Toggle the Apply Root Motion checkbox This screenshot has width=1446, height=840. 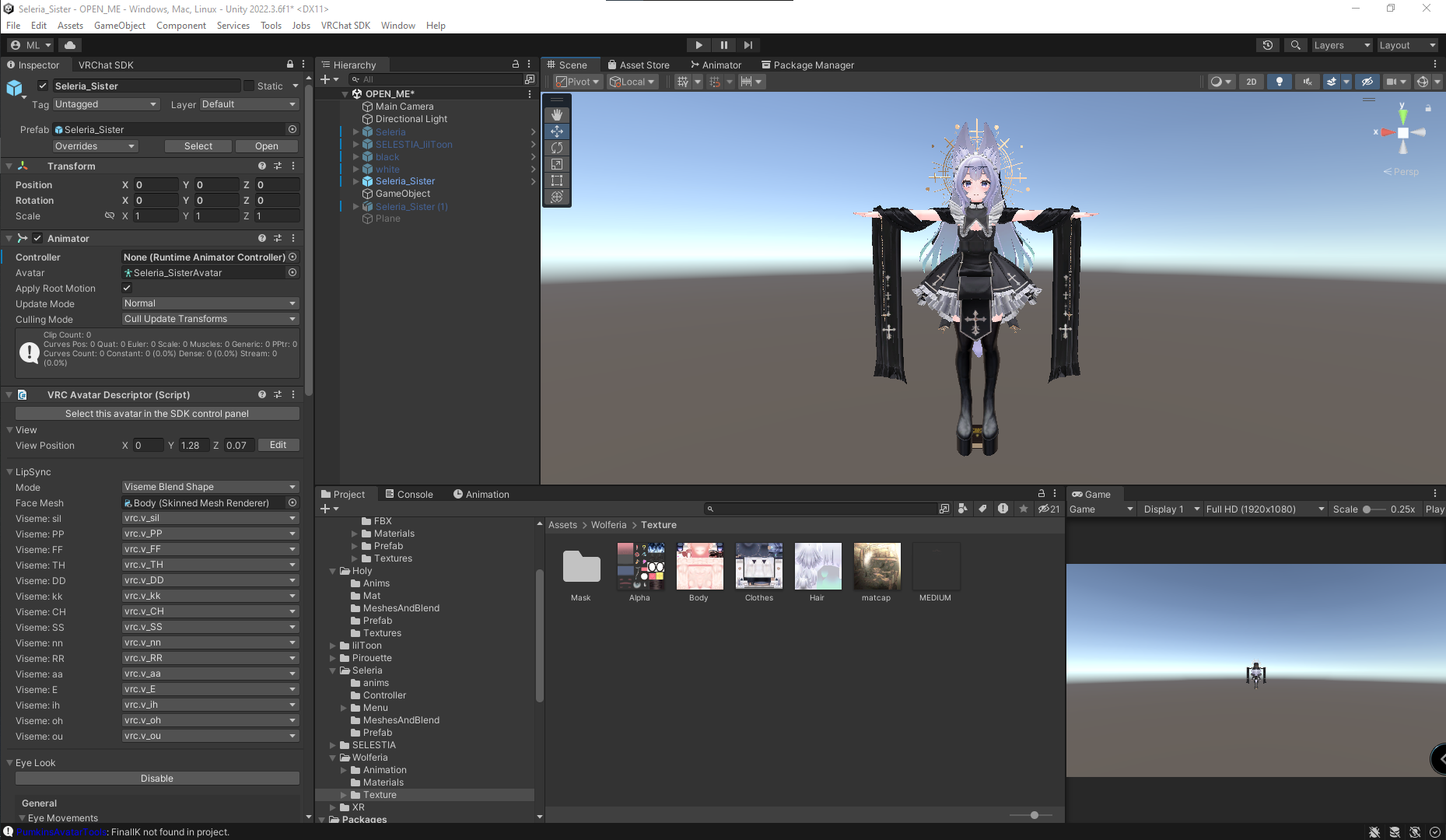click(x=127, y=288)
